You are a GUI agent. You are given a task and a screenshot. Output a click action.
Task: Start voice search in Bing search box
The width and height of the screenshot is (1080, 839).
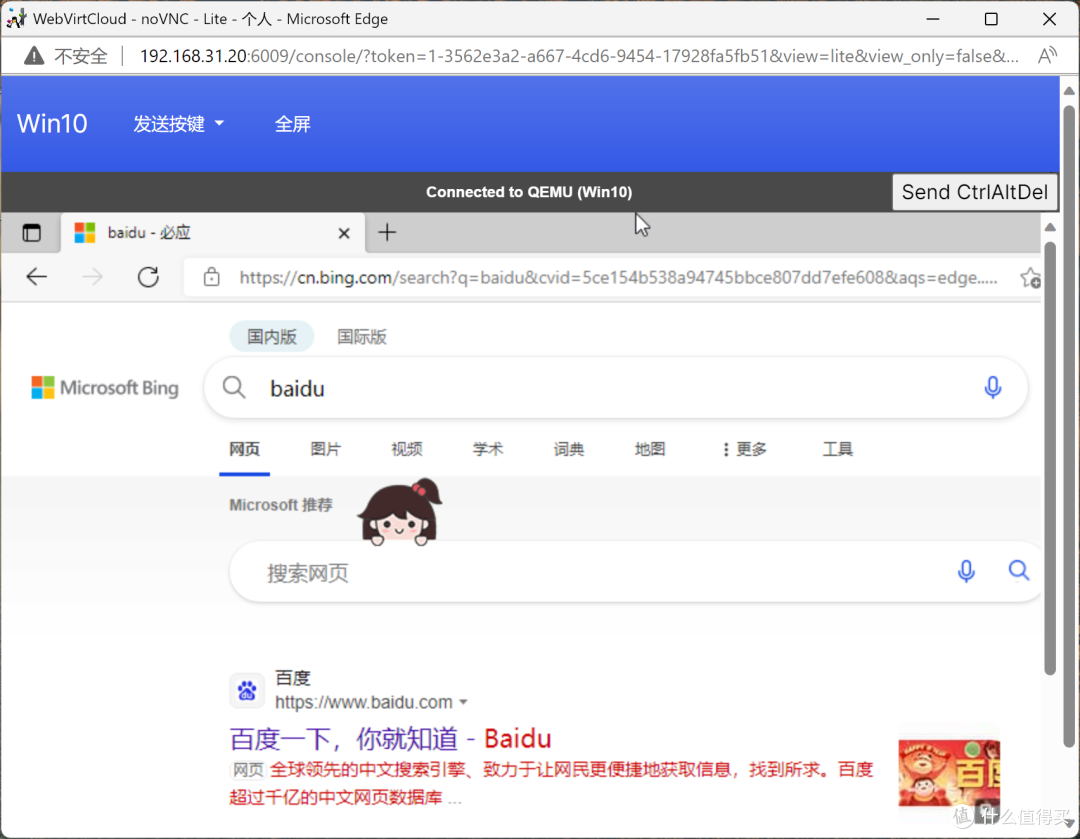pos(993,388)
